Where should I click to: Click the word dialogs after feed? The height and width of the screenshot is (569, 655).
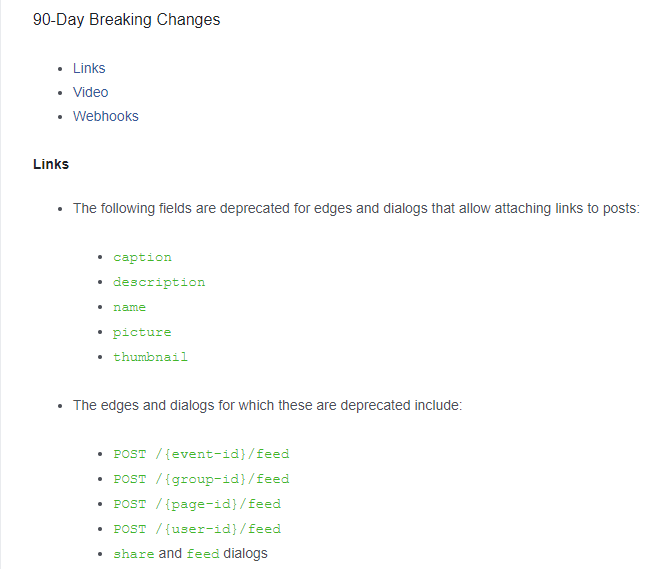click(x=245, y=553)
